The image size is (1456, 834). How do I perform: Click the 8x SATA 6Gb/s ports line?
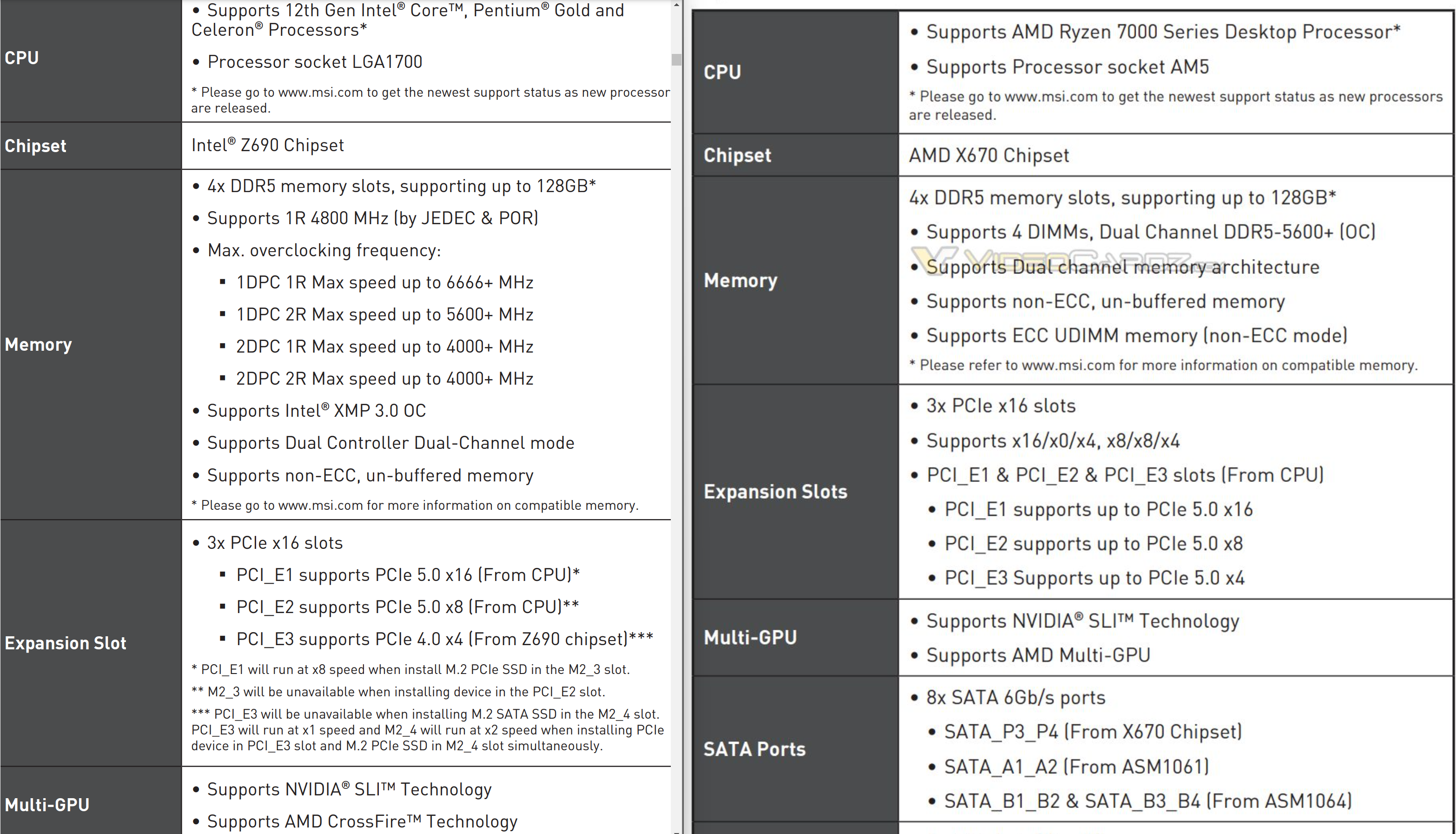tap(1015, 698)
